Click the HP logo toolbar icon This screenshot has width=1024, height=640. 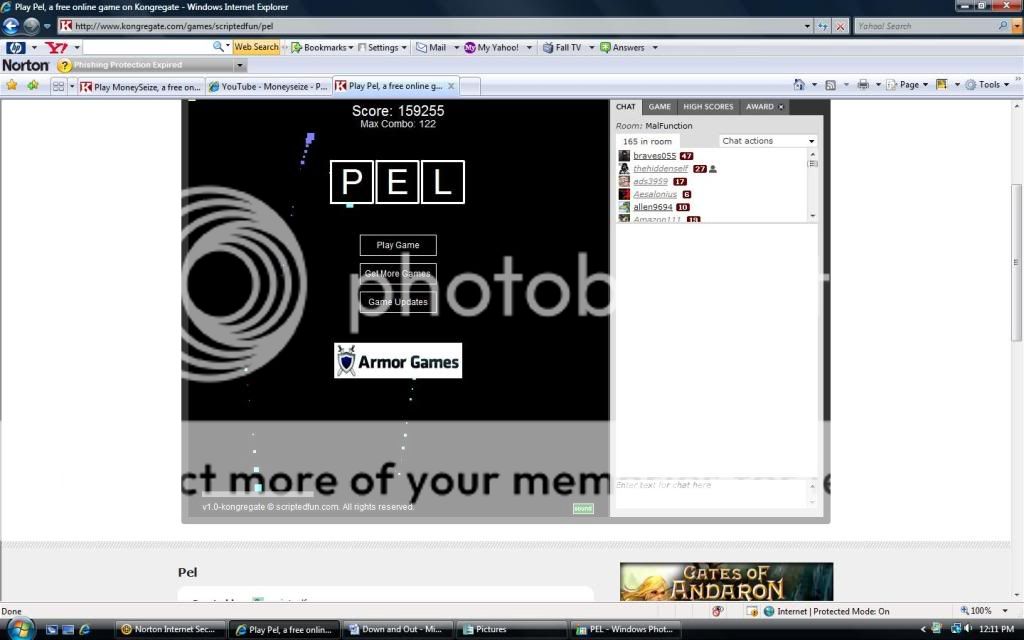coord(16,48)
